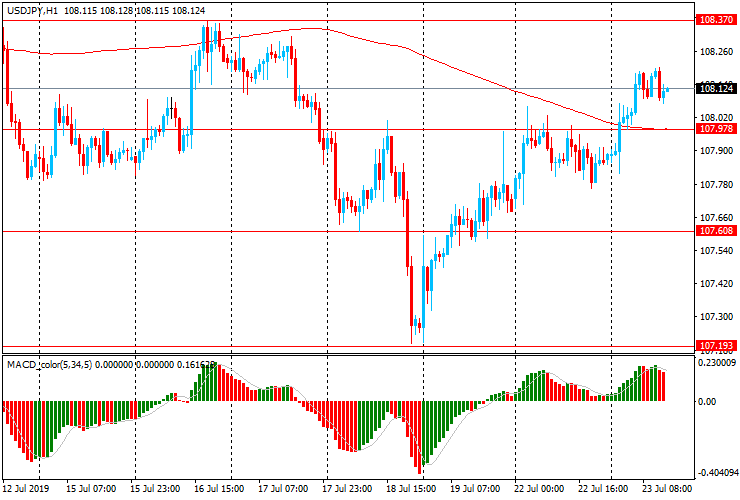Select the -0.404094 MACD scale value
Image resolution: width=740 pixels, height=500 pixels.
[x=716, y=473]
